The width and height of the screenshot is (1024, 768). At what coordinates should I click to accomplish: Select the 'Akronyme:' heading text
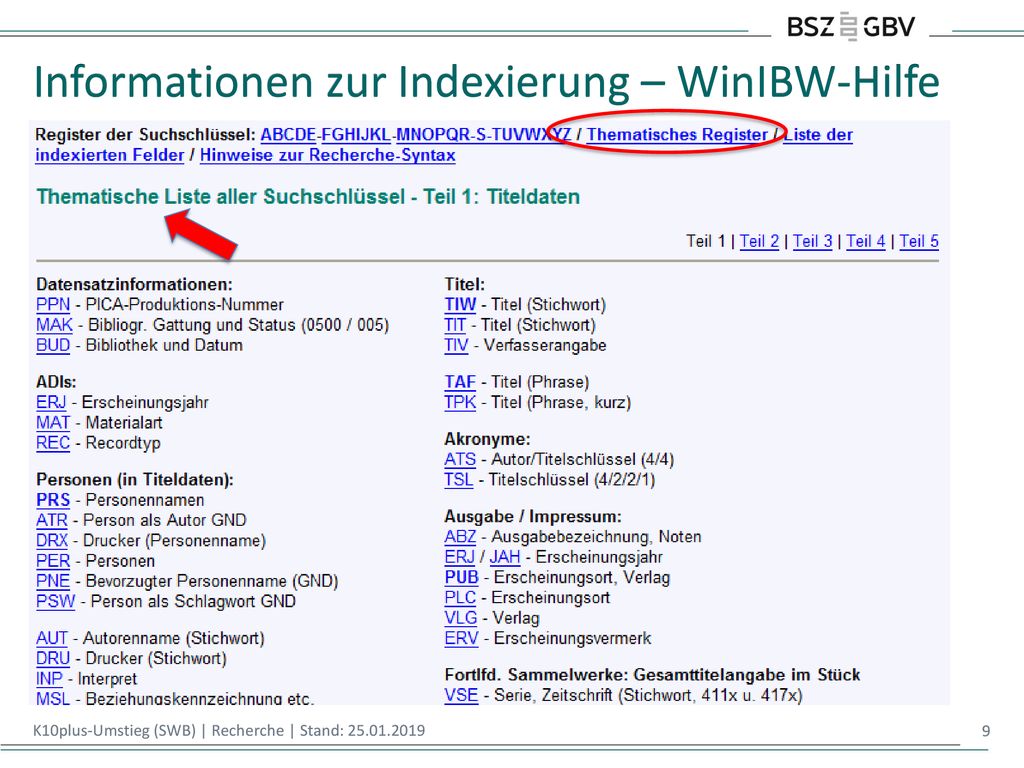pos(487,439)
